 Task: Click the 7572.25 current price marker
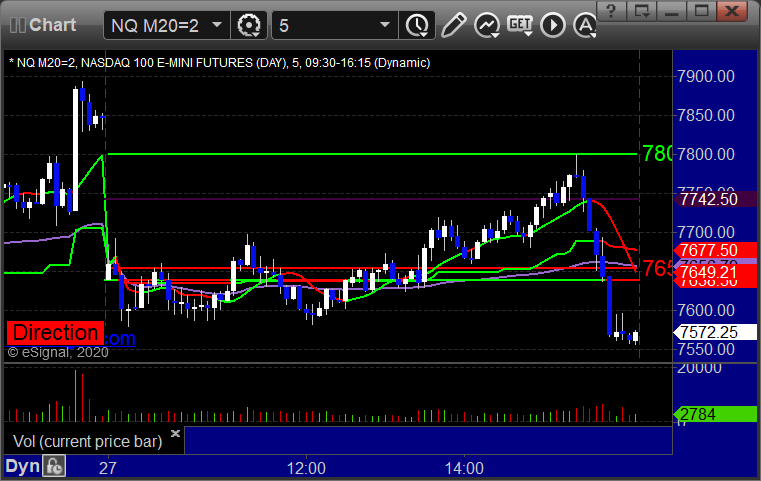[x=715, y=332]
